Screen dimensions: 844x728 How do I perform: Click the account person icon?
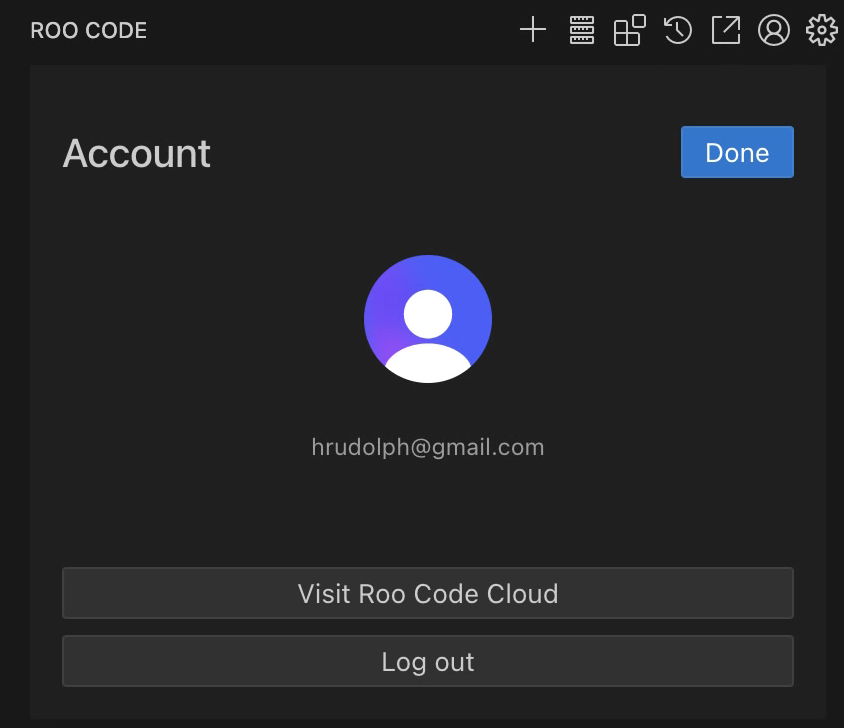tap(773, 30)
